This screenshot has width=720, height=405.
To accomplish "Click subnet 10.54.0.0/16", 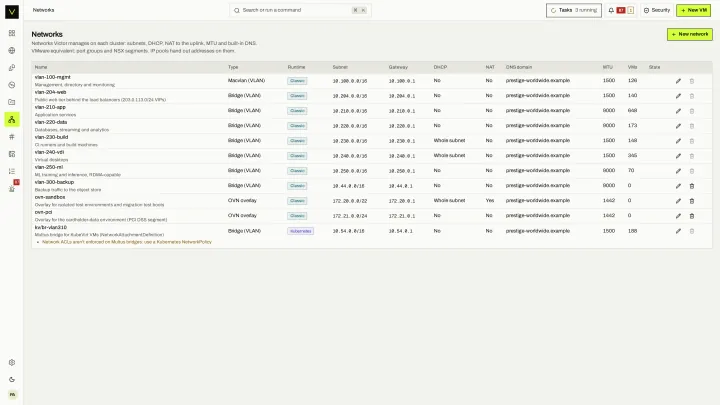I will tap(348, 231).
